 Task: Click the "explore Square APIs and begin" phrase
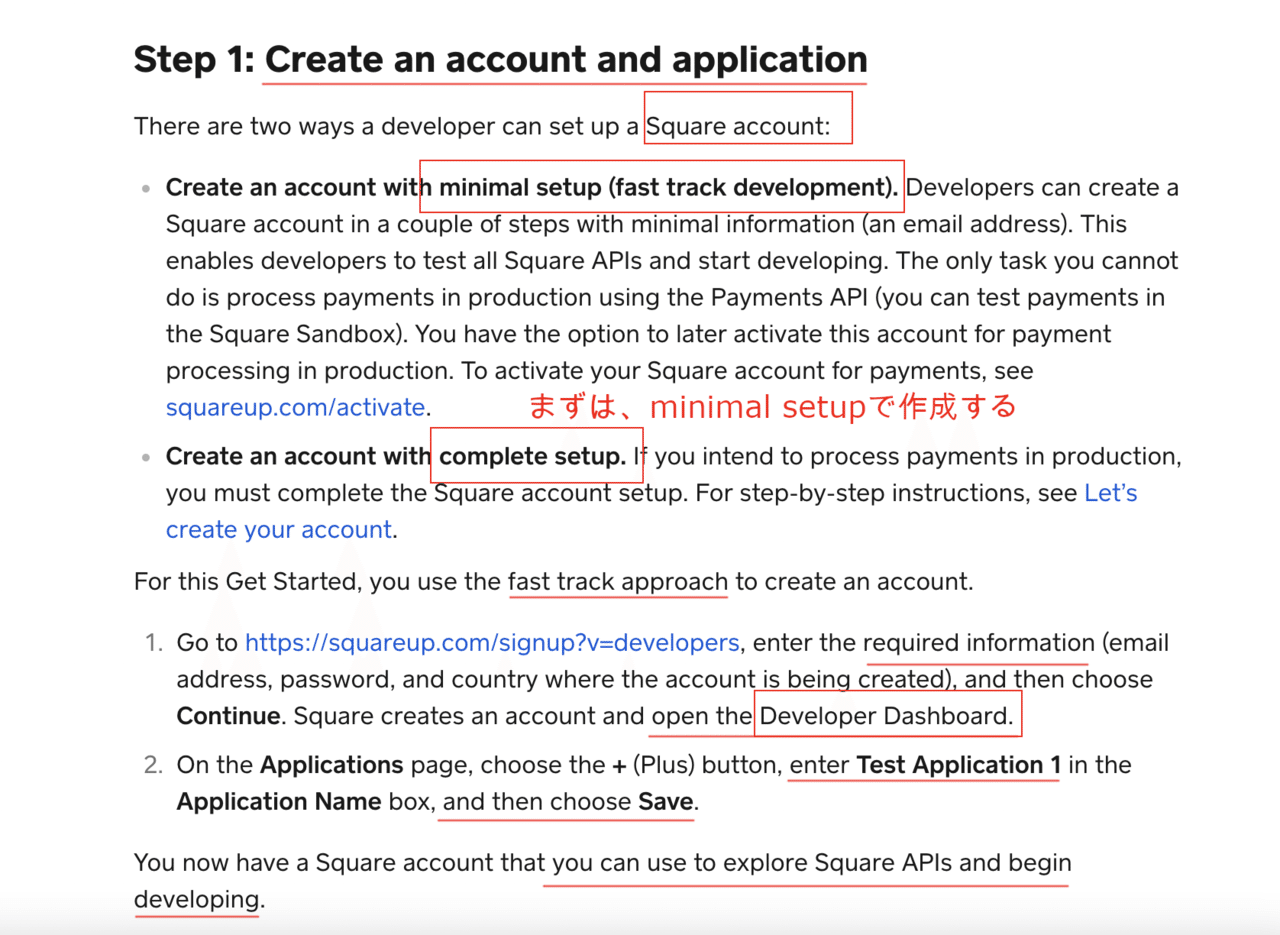(897, 863)
